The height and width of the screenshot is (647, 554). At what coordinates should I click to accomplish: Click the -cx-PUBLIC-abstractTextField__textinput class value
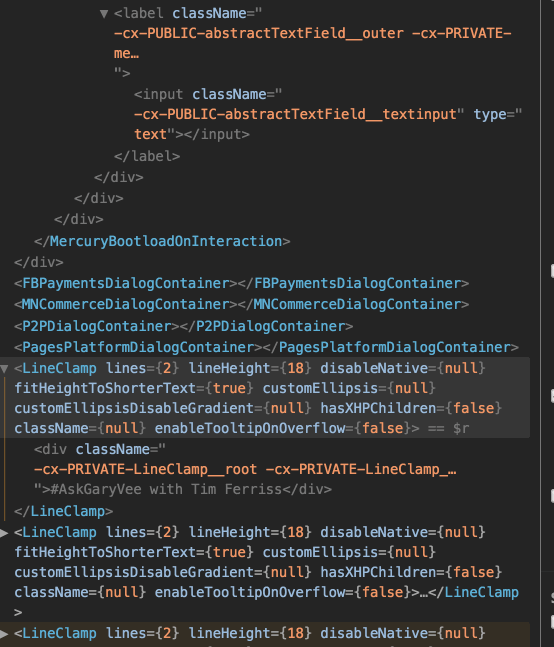click(295, 114)
